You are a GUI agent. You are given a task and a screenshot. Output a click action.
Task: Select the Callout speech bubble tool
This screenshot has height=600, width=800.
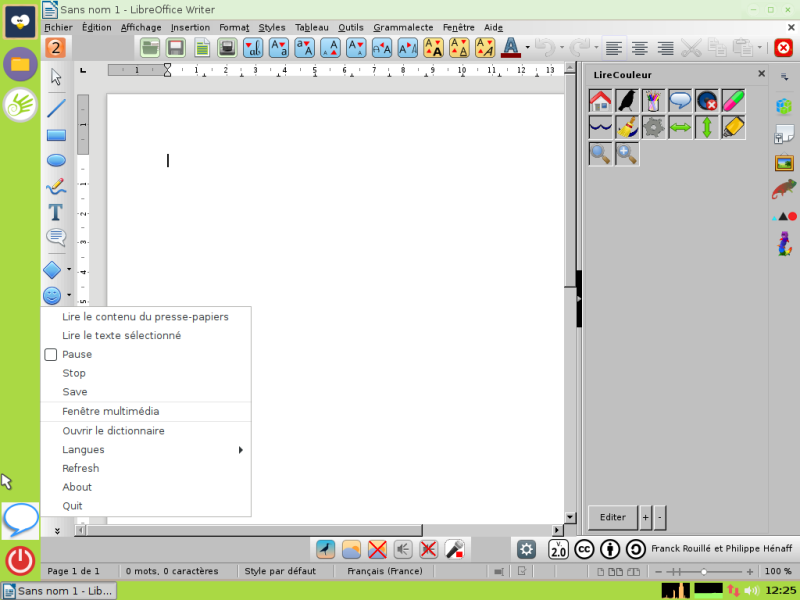[x=56, y=237]
